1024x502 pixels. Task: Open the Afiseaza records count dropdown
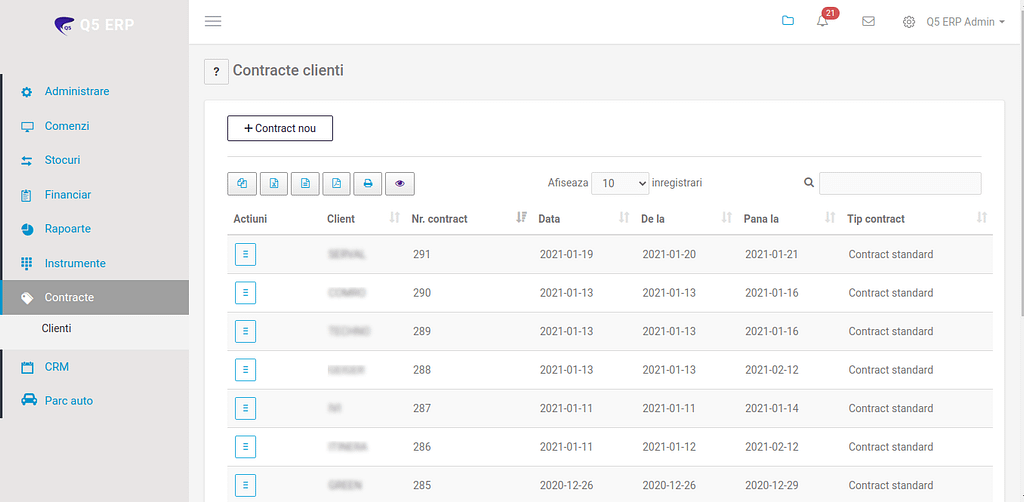620,183
